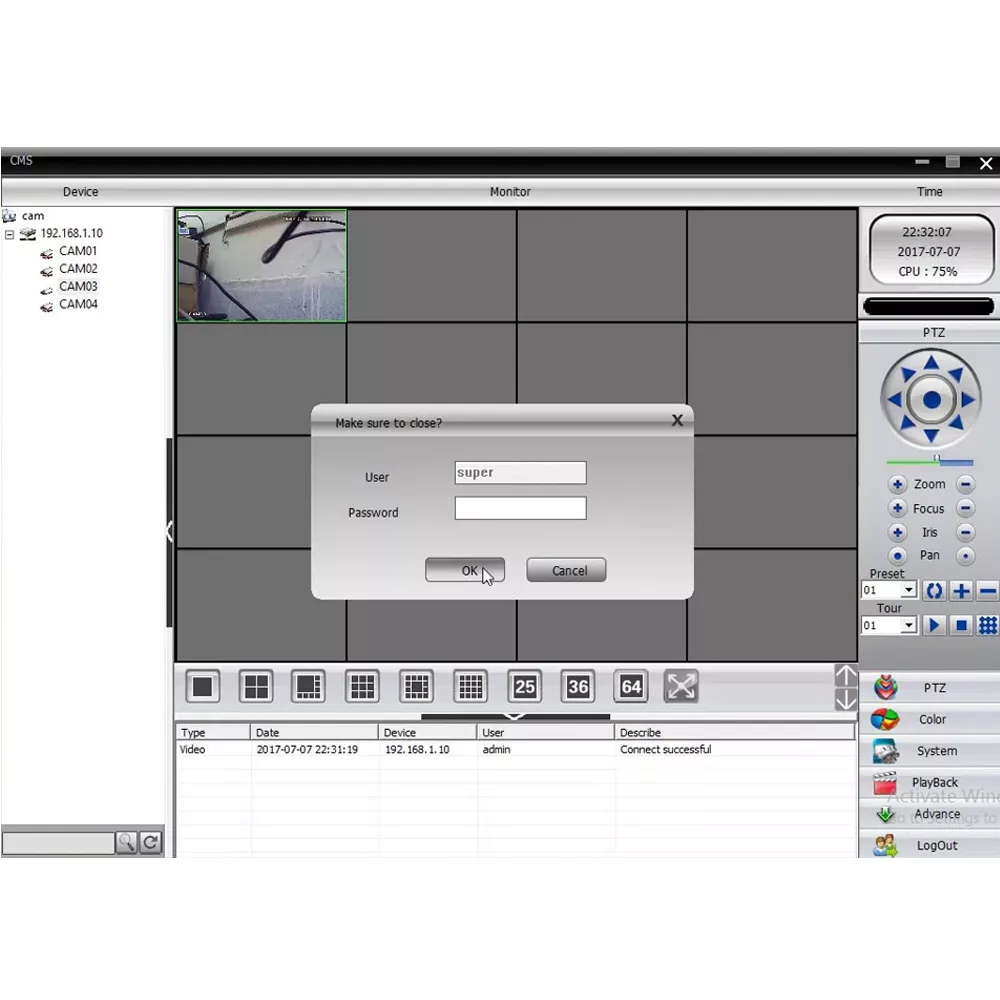Click the Password input field
1000x1000 pixels.
click(520, 509)
